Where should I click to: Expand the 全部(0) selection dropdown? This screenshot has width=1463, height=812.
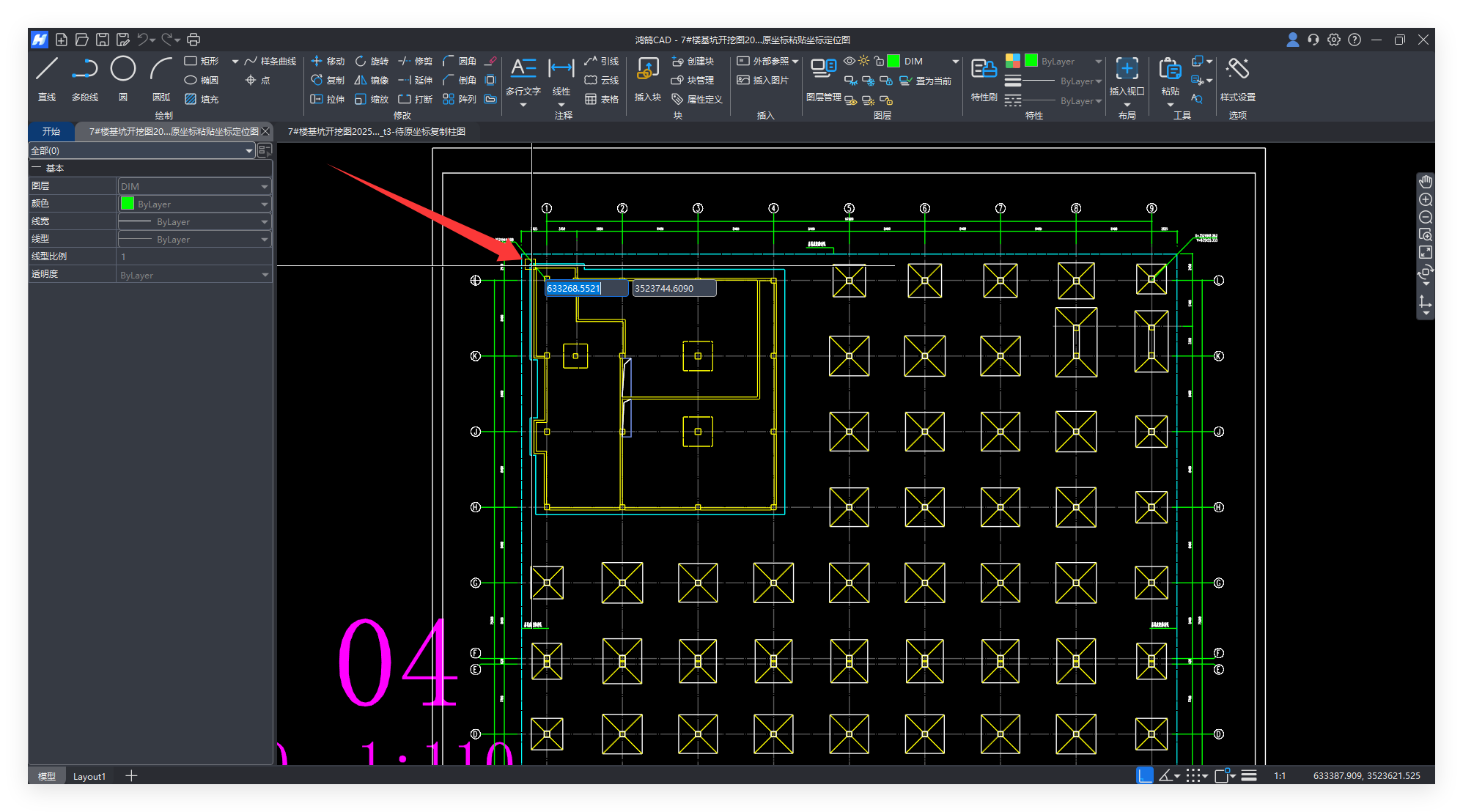click(x=248, y=150)
